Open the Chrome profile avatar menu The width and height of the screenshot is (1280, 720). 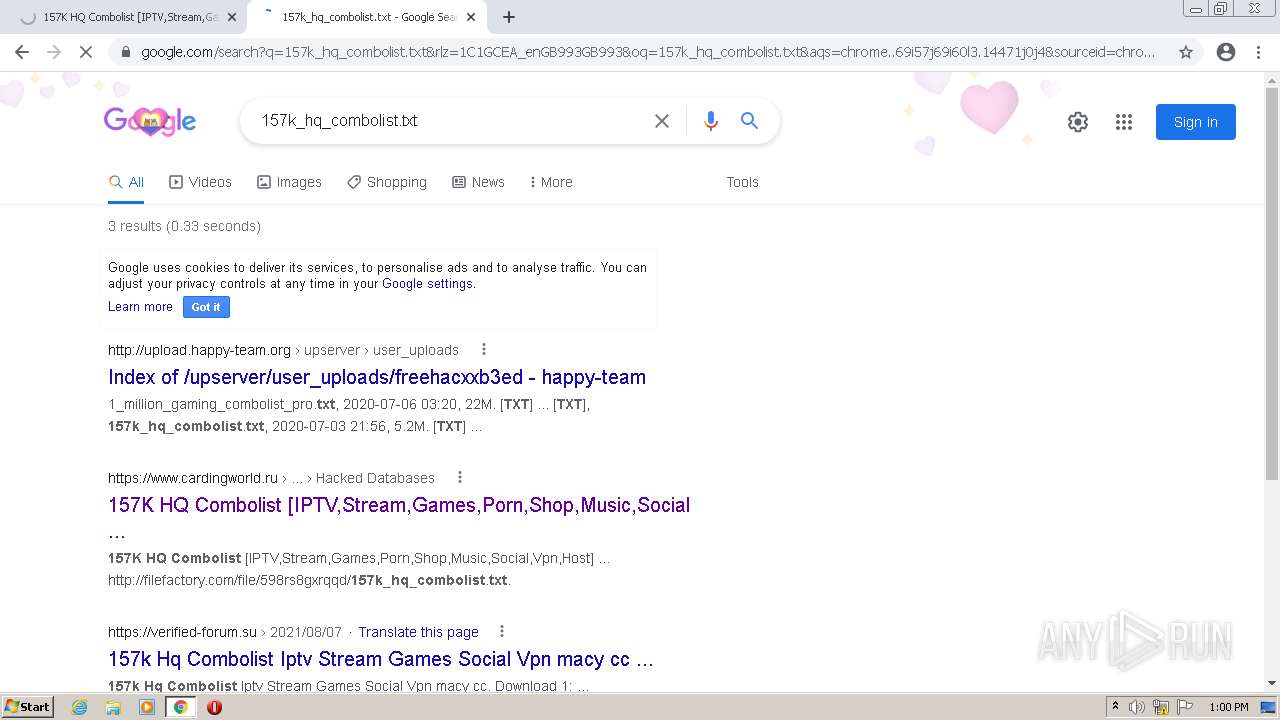1226,52
